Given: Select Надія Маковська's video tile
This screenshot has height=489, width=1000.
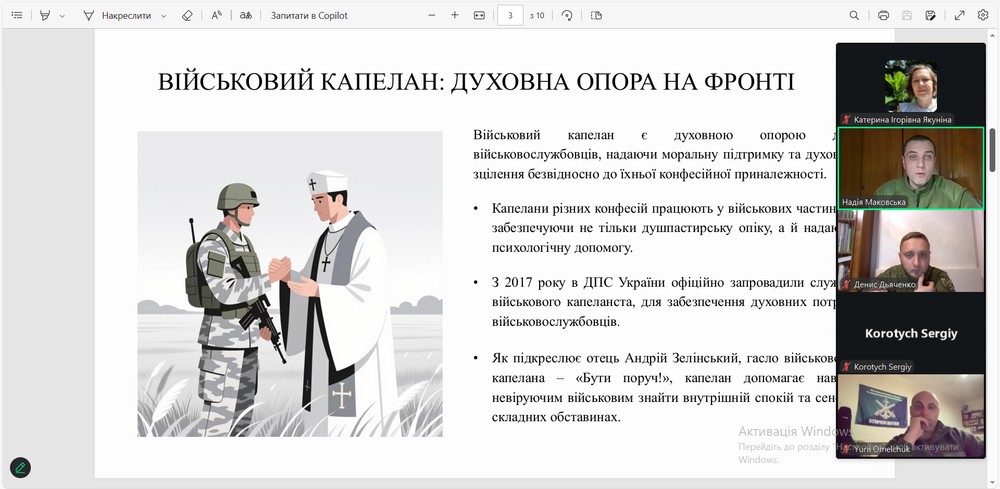Looking at the screenshot, I should 911,167.
